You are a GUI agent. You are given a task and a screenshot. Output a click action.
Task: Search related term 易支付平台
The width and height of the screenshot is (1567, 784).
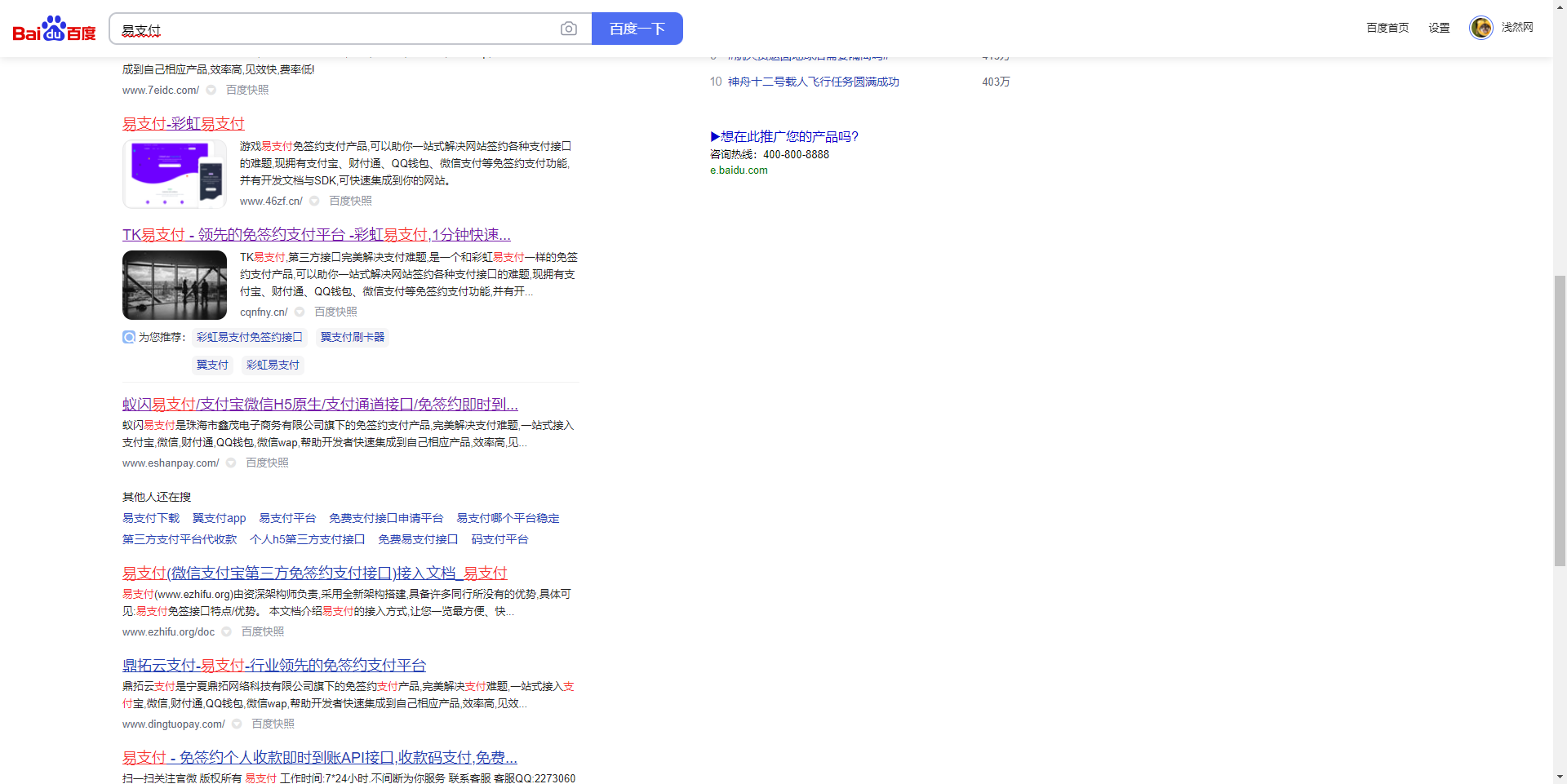tap(287, 518)
